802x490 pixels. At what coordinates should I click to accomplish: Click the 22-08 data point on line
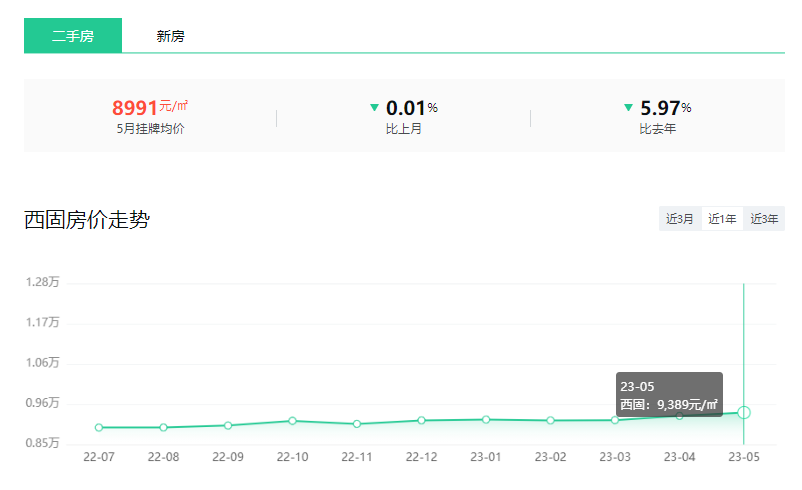[x=163, y=427]
